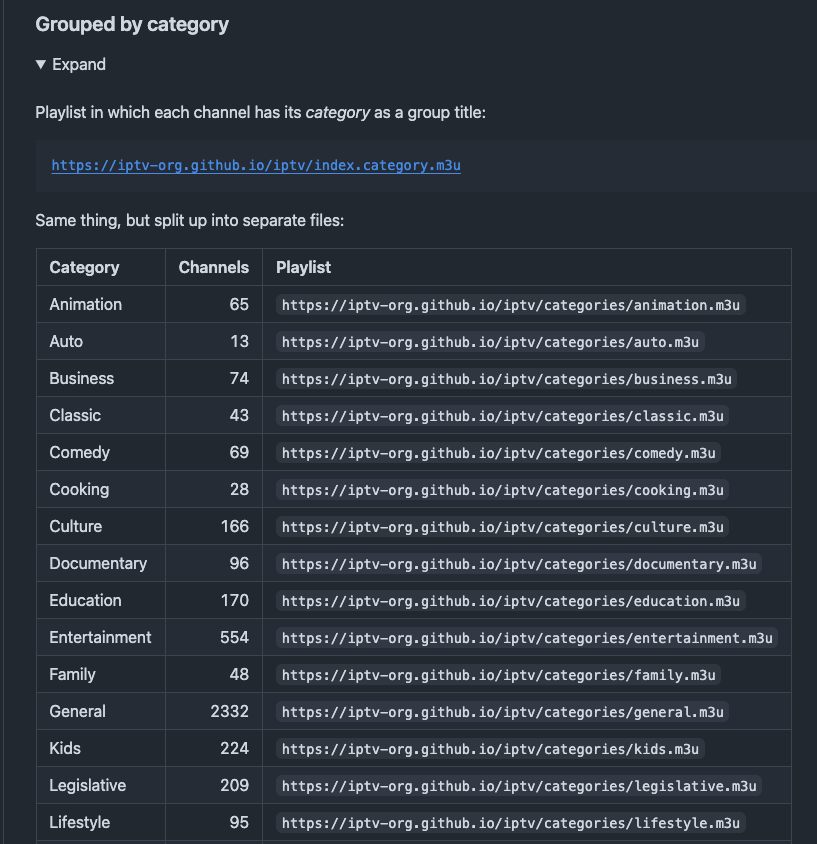The image size is (817, 844).
Task: Collapse the Expand disclosure triangle
Action: pos(40,65)
